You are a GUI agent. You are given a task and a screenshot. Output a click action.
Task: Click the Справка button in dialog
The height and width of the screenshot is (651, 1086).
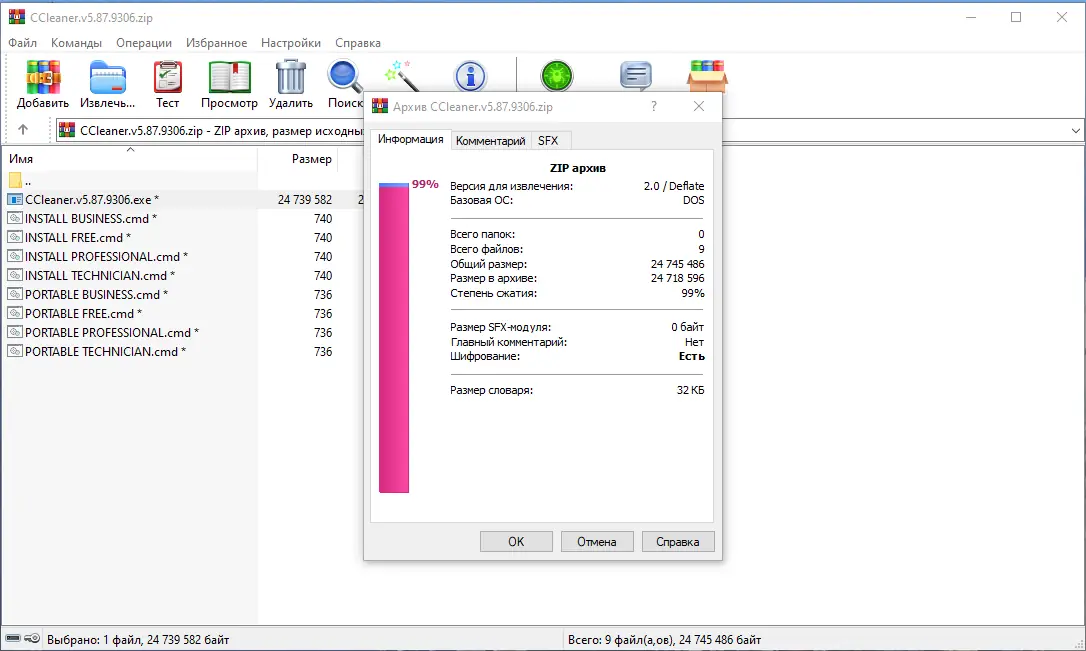click(678, 542)
